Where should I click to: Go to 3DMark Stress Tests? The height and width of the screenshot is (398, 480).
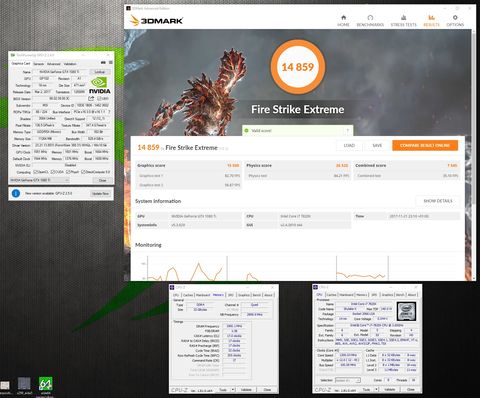tap(404, 21)
